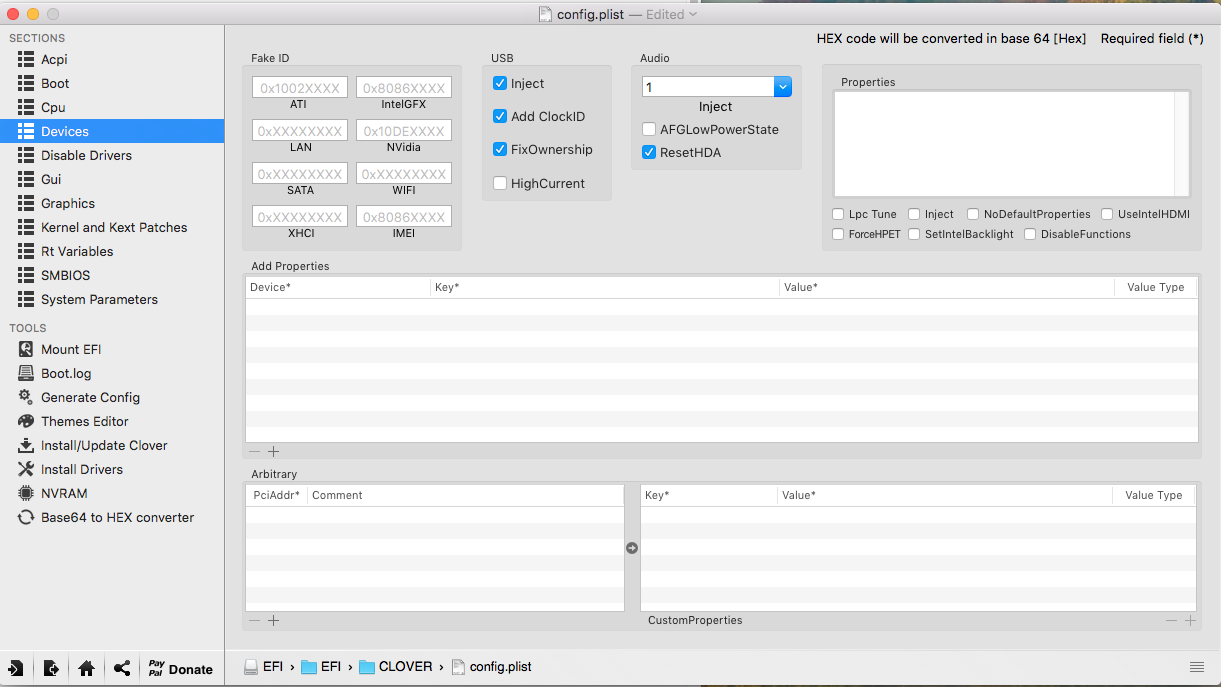This screenshot has height=687, width=1221.
Task: Click the LAN Fake ID field
Action: pos(300,130)
